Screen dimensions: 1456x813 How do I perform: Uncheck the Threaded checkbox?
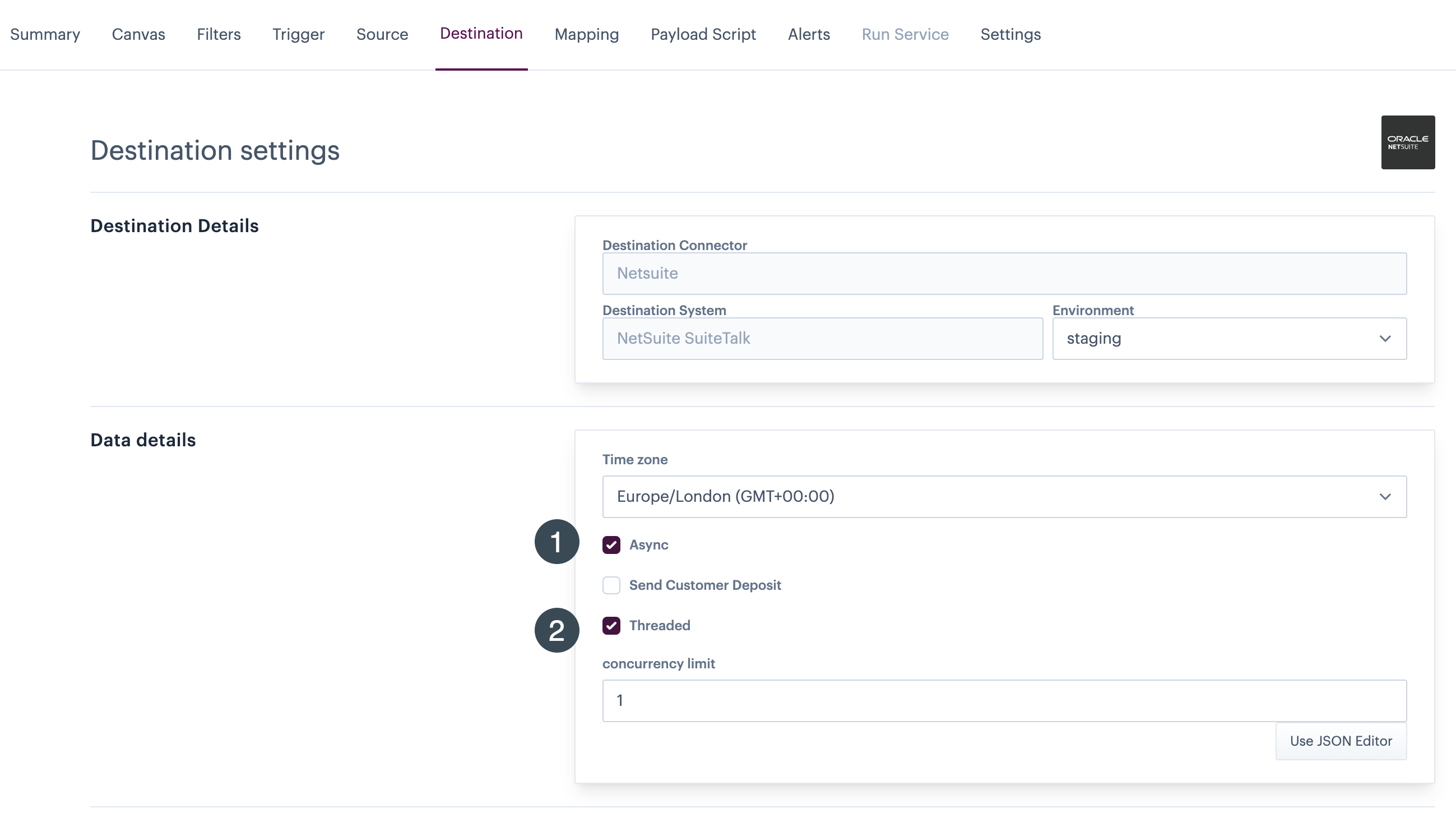tap(611, 626)
